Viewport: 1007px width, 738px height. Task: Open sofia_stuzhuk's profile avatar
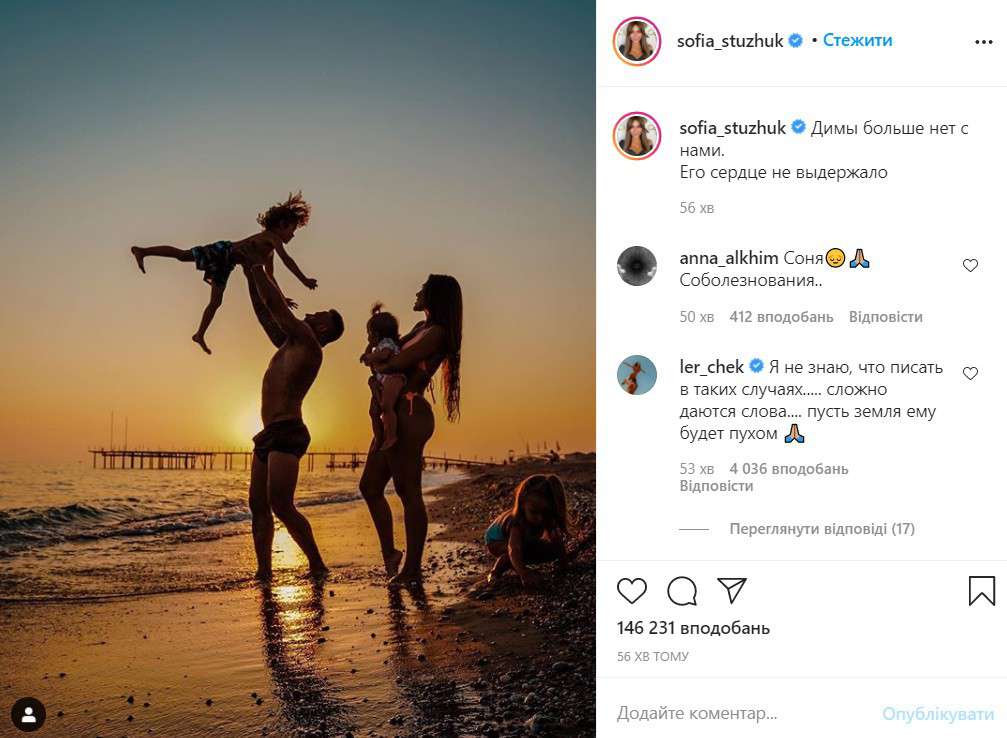click(637, 41)
